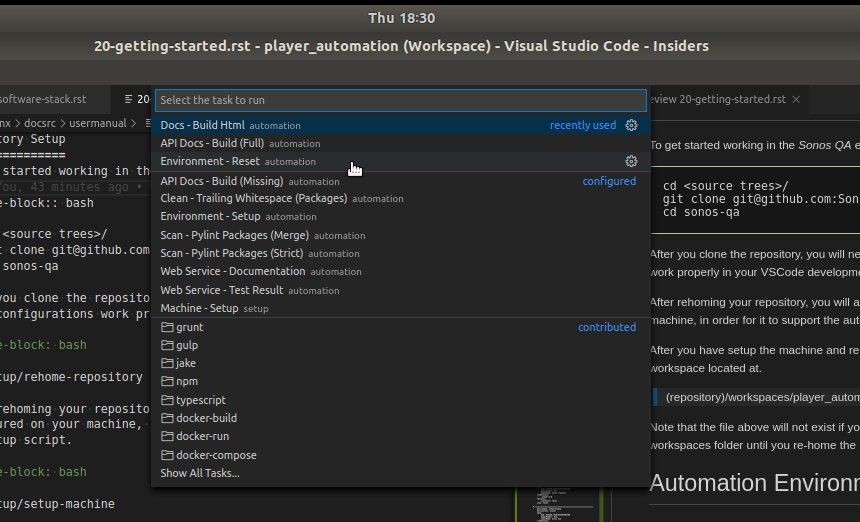The height and width of the screenshot is (522, 860).
Task: Click the docker-compose folder icon
Action: [x=167, y=455]
